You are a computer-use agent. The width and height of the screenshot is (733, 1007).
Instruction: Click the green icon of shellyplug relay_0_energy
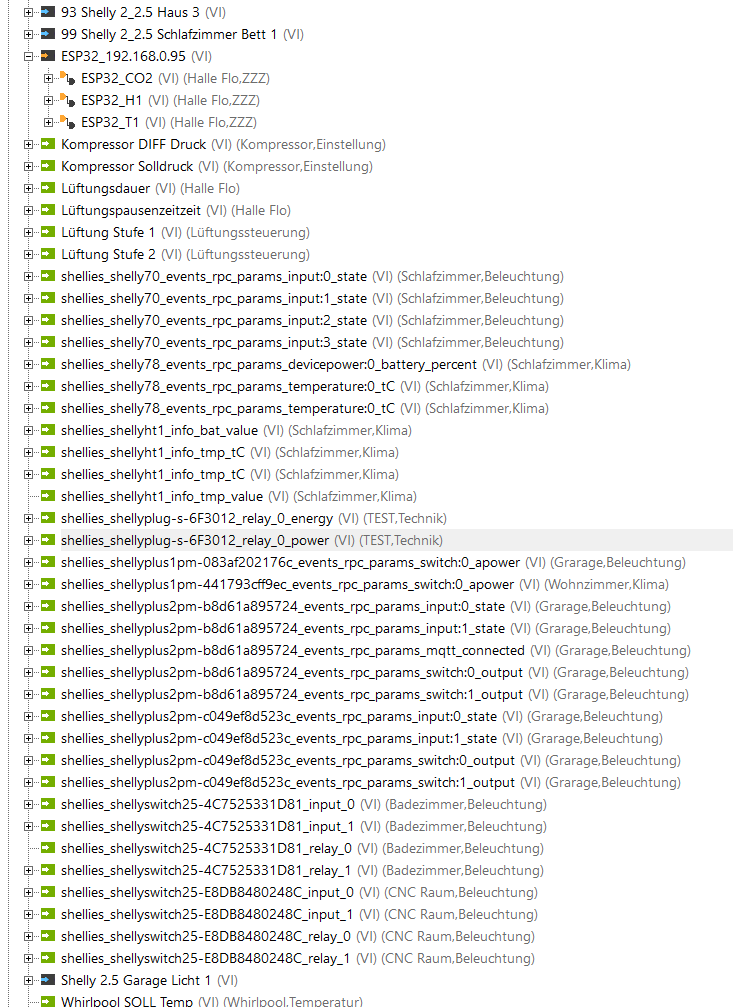click(48, 518)
